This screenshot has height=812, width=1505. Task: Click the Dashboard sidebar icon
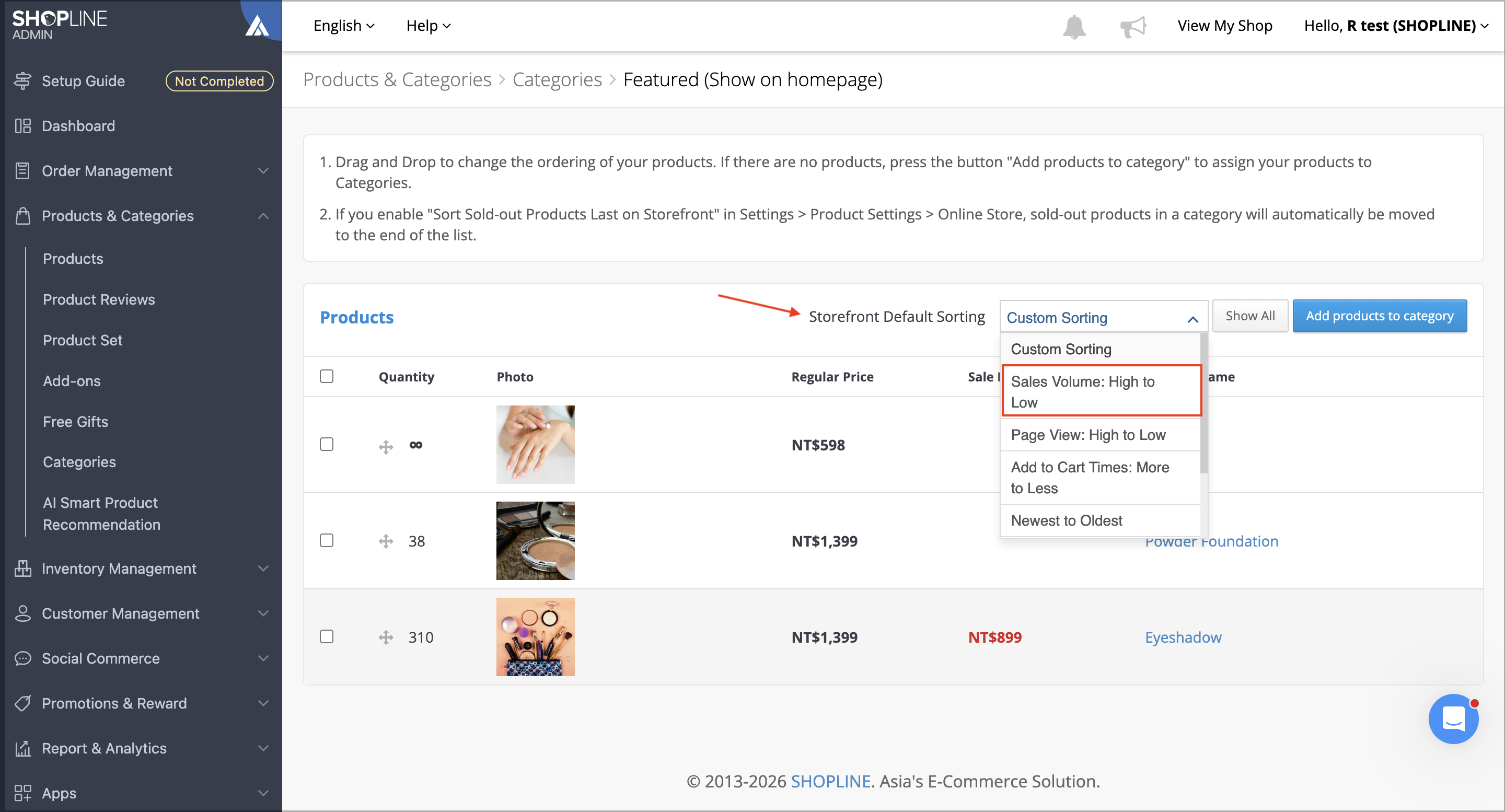pos(23,125)
